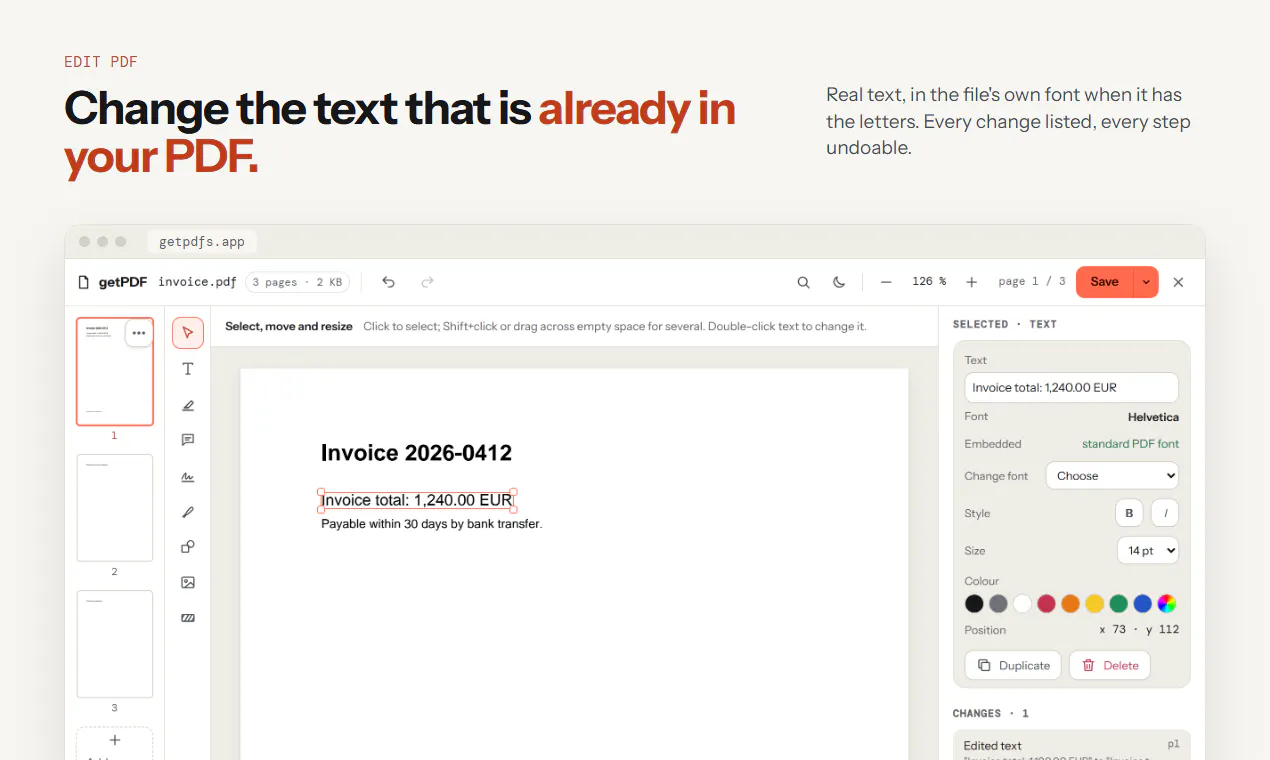Select the striped rectangle redact tool
This screenshot has height=760, width=1270.
[x=188, y=618]
